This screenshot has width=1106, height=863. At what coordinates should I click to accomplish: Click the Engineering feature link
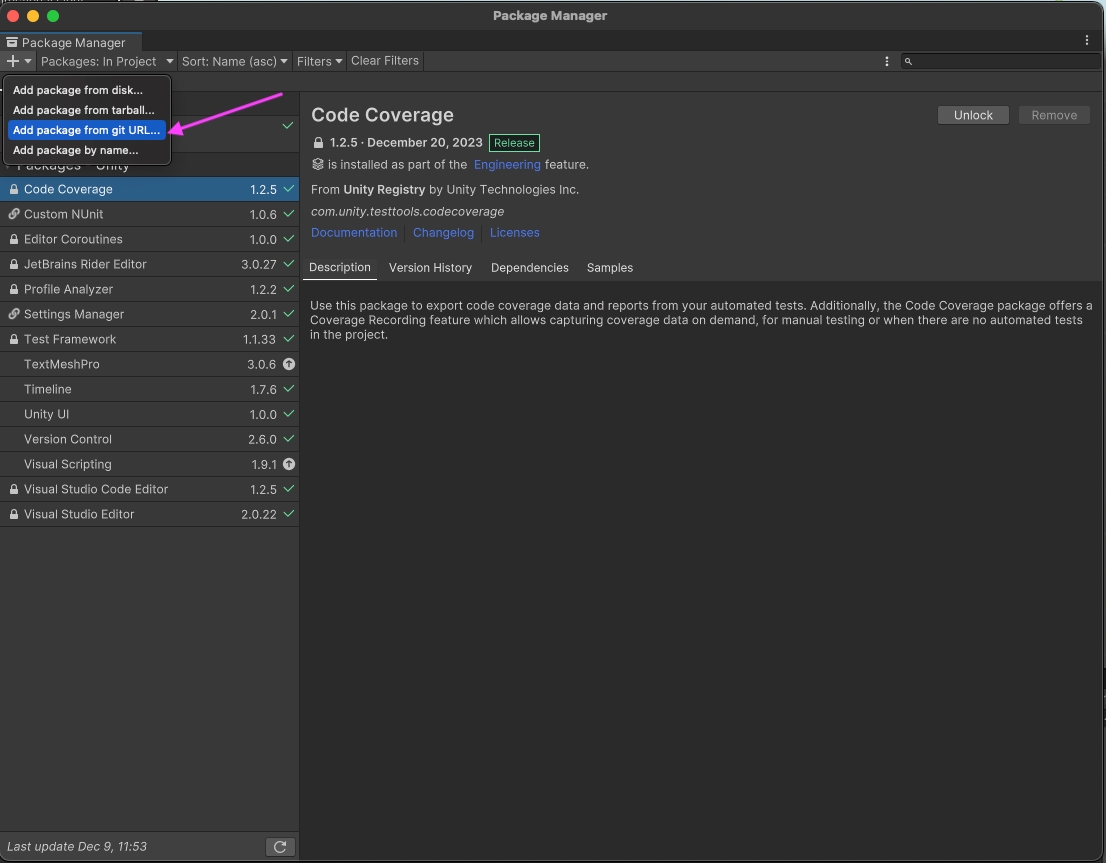(x=507, y=165)
